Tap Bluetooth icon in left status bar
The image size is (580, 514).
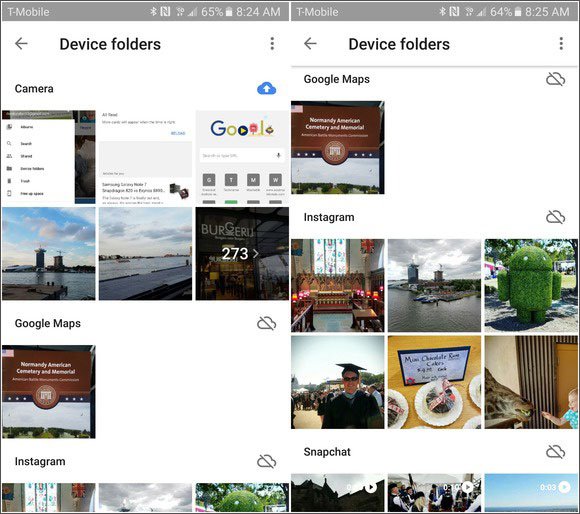click(153, 11)
